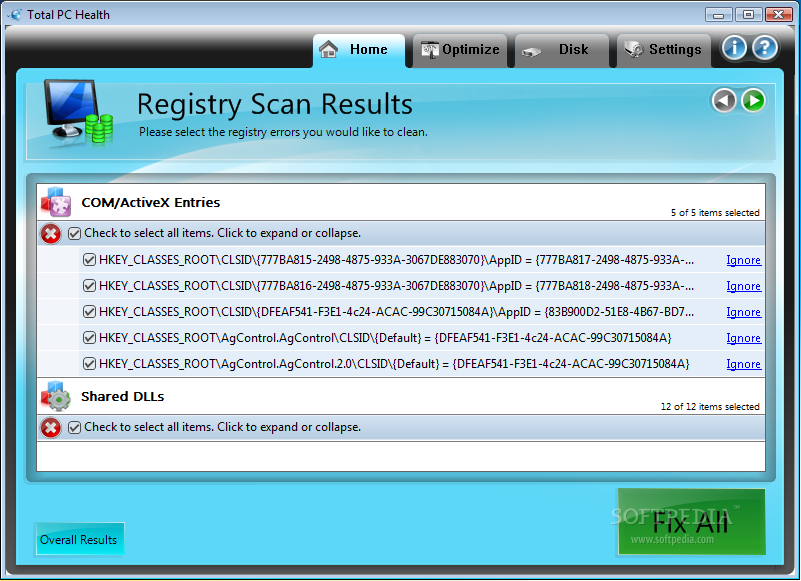801x581 pixels.
Task: Toggle the select-all checkbox for Shared DLLs
Action: point(74,428)
